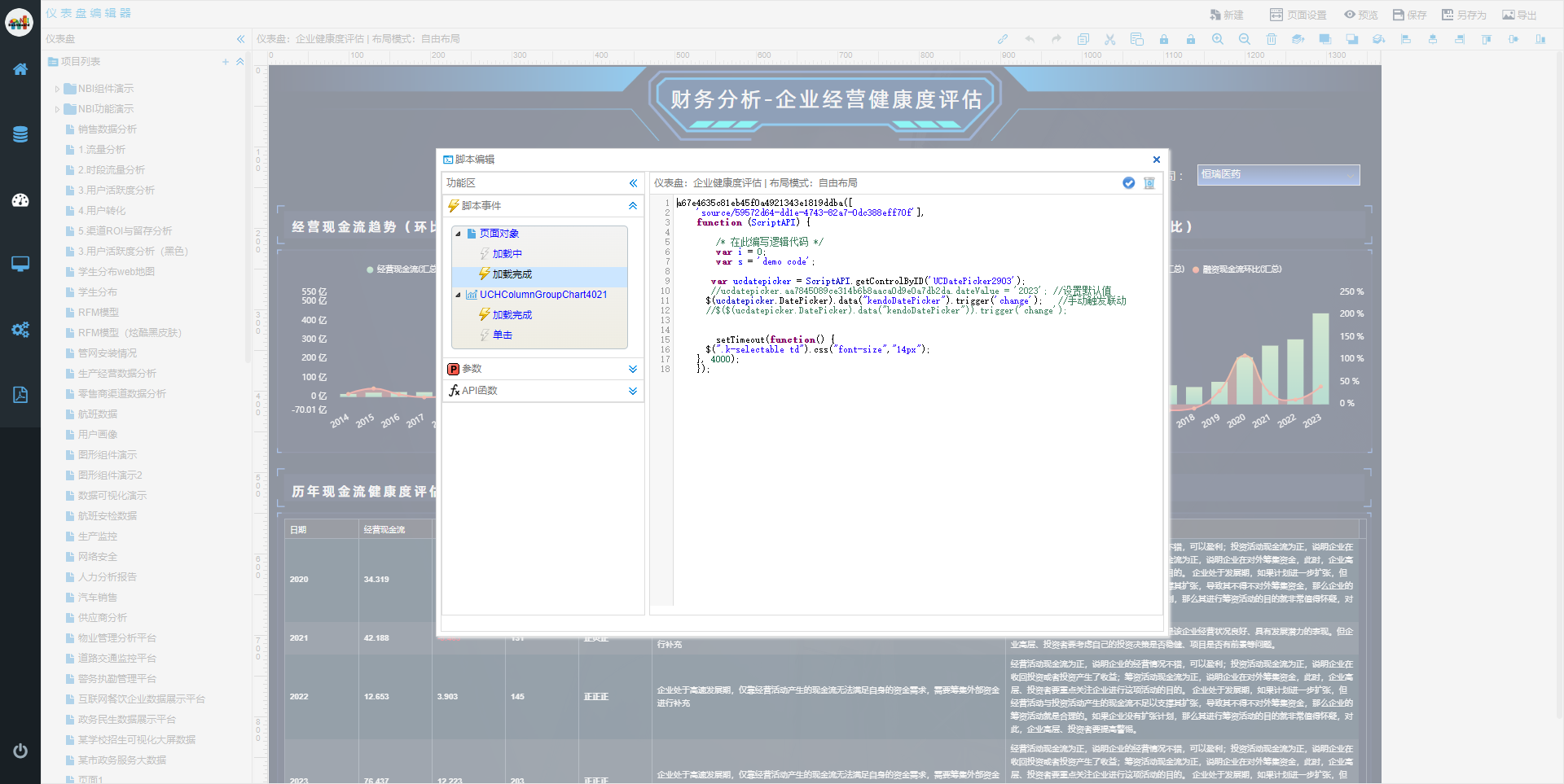Image resolution: width=1564 pixels, height=784 pixels.
Task: Close the 脚本编辑 dialog
Action: [1156, 160]
